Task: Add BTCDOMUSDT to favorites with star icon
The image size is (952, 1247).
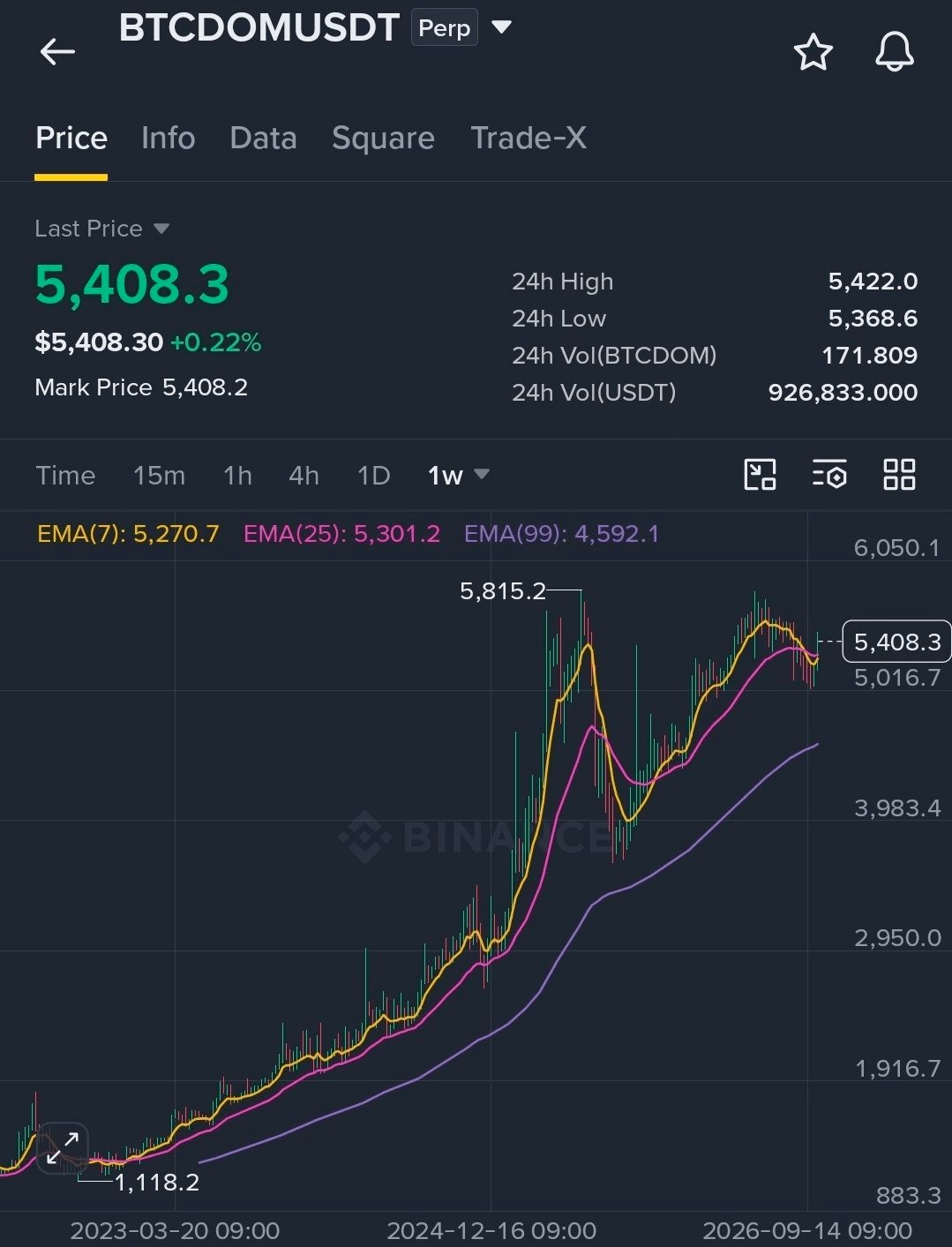Action: coord(813,52)
